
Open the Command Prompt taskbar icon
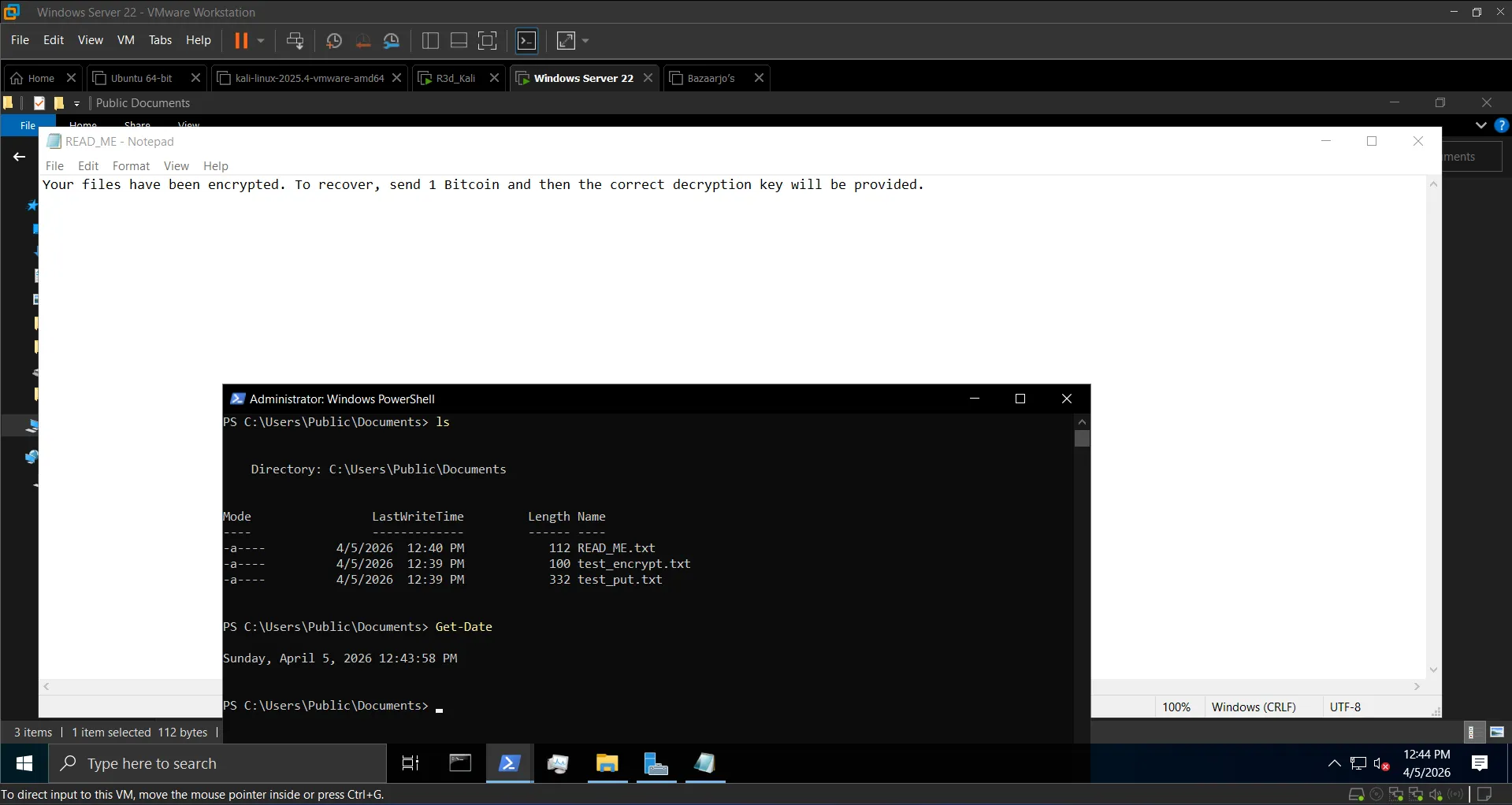(460, 763)
